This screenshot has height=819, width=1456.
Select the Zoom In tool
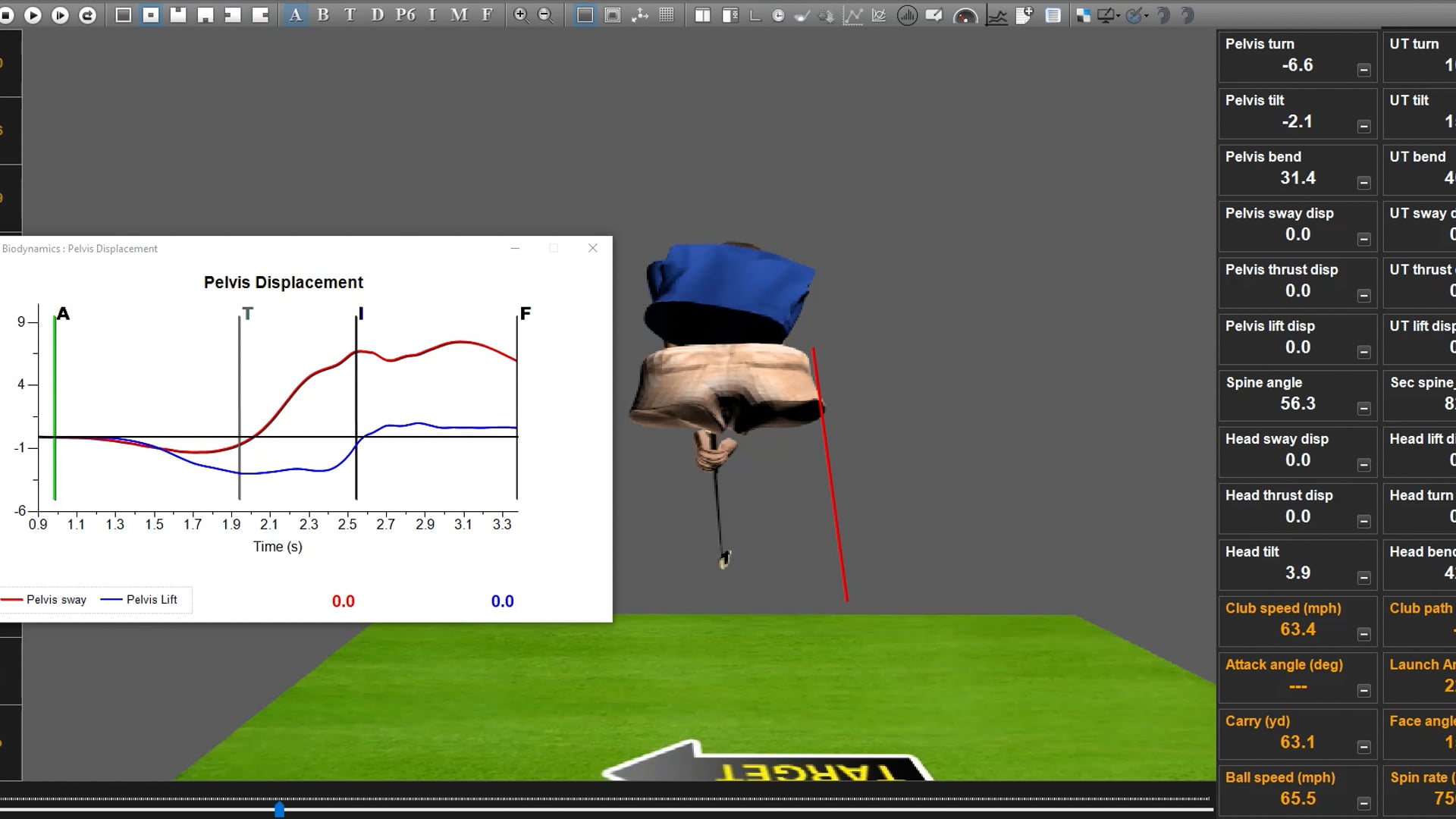[521, 14]
